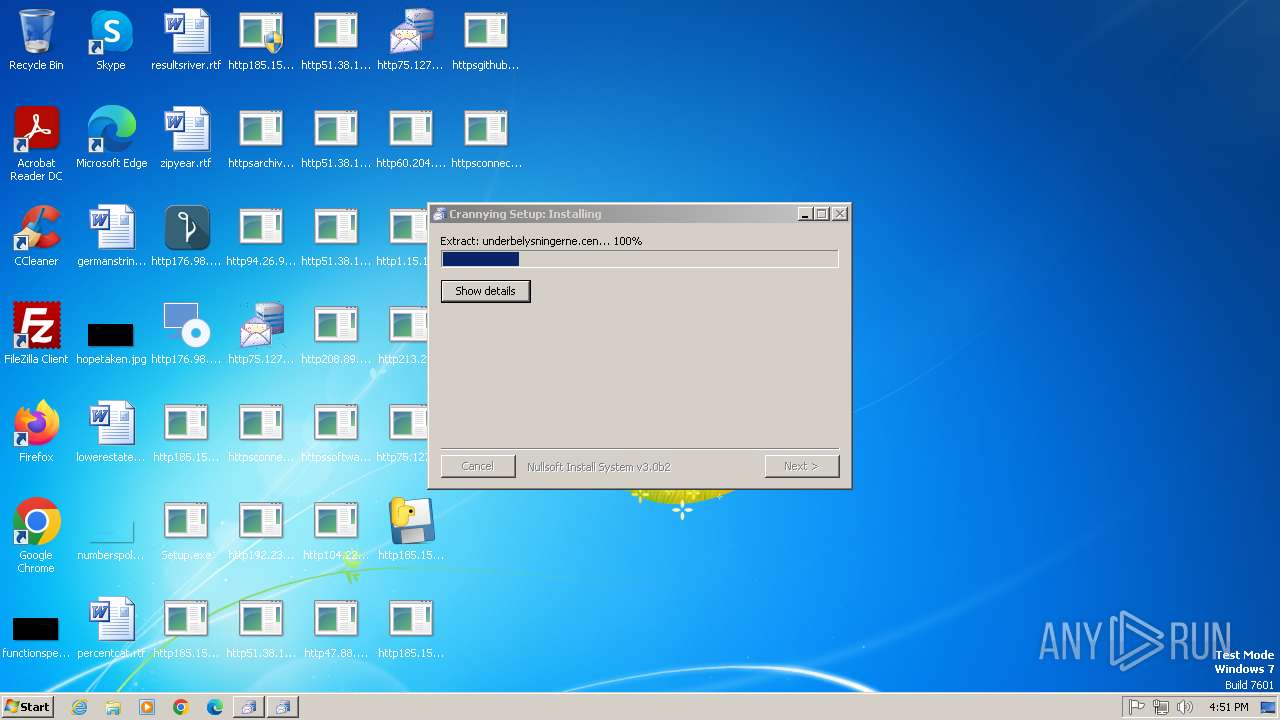This screenshot has width=1280, height=720.
Task: Select the germanstrin Word document
Action: pos(111,237)
